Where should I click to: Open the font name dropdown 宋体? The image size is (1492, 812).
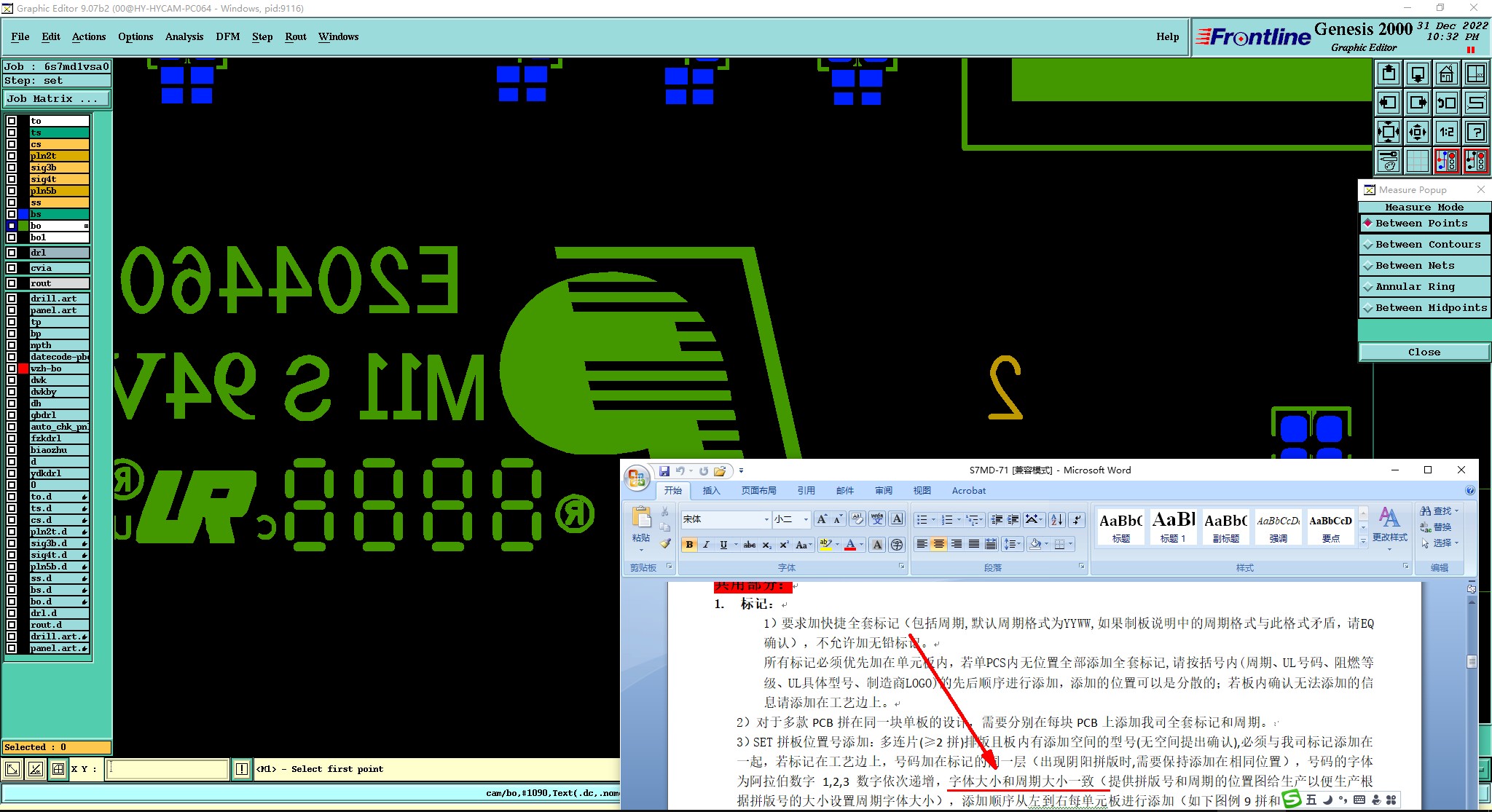click(766, 519)
